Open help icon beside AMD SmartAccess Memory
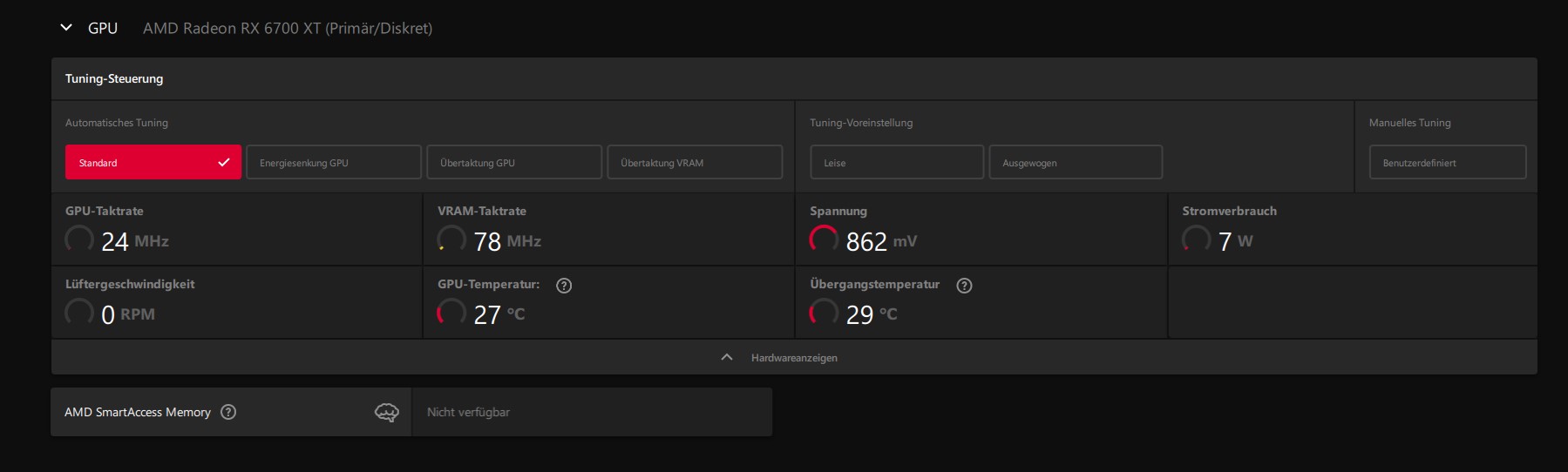Screen dimensions: 1568x472 (228, 412)
